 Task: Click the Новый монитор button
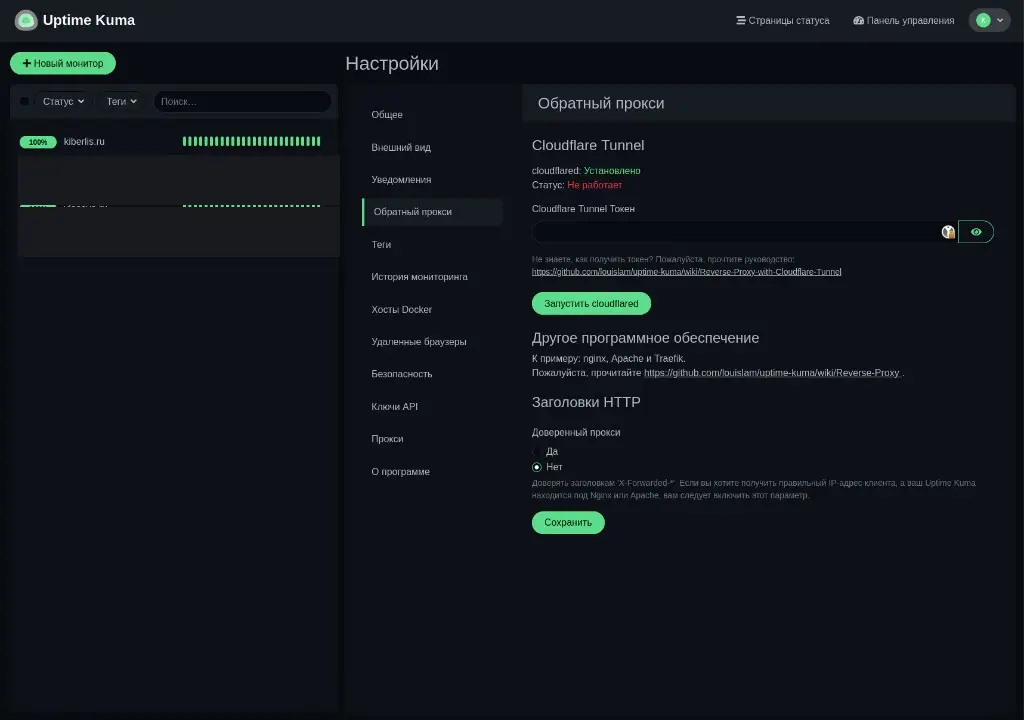tap(63, 63)
